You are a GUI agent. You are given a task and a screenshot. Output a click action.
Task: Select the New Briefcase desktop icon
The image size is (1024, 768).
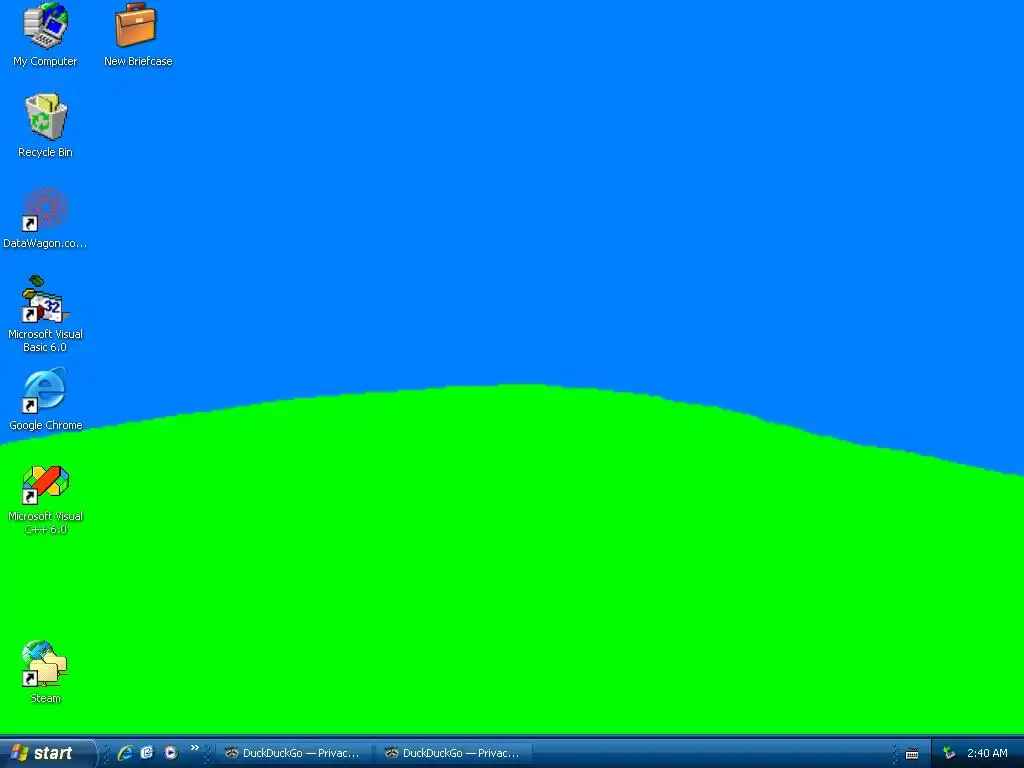(138, 36)
